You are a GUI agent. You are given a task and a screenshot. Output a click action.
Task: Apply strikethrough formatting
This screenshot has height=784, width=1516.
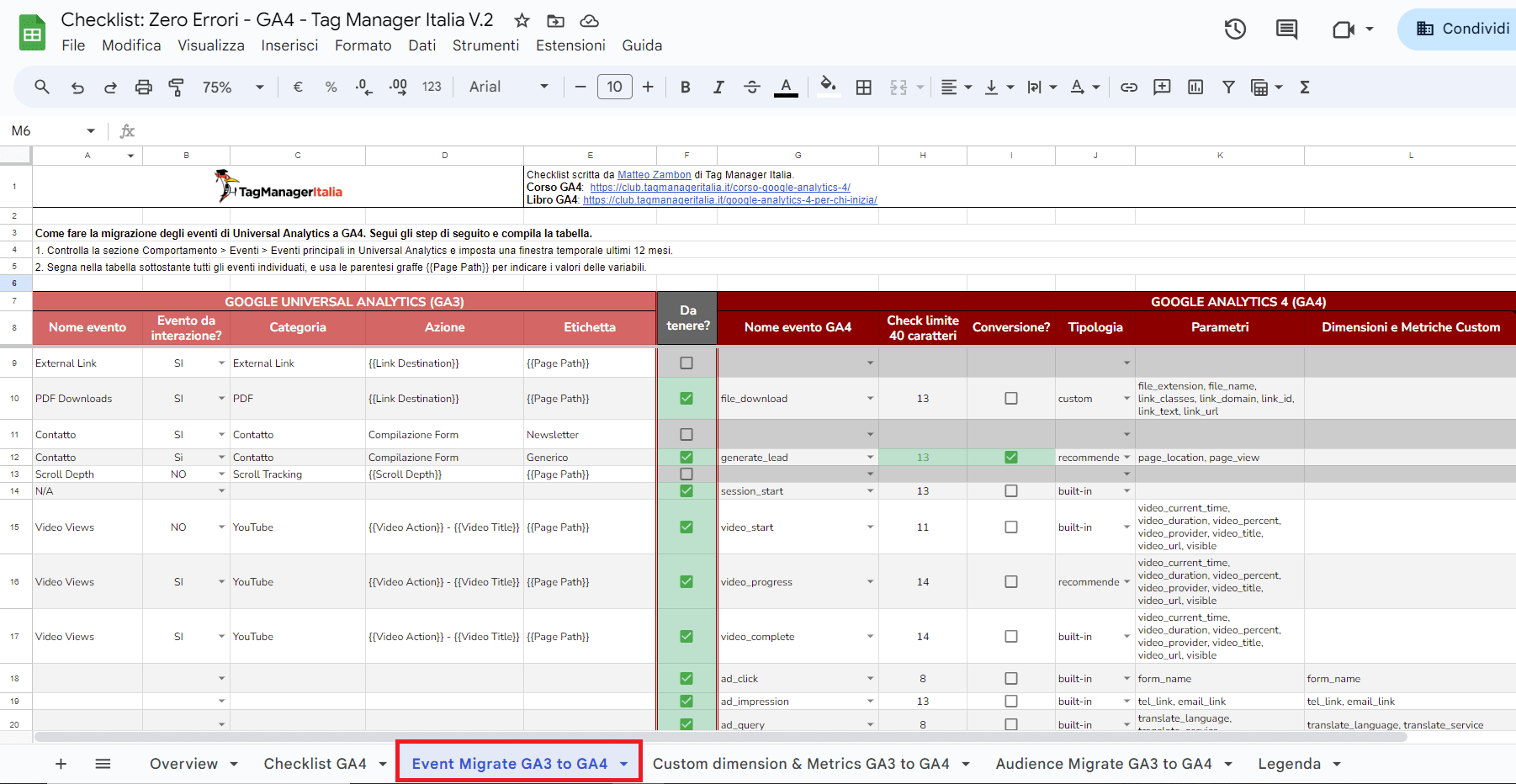(752, 87)
